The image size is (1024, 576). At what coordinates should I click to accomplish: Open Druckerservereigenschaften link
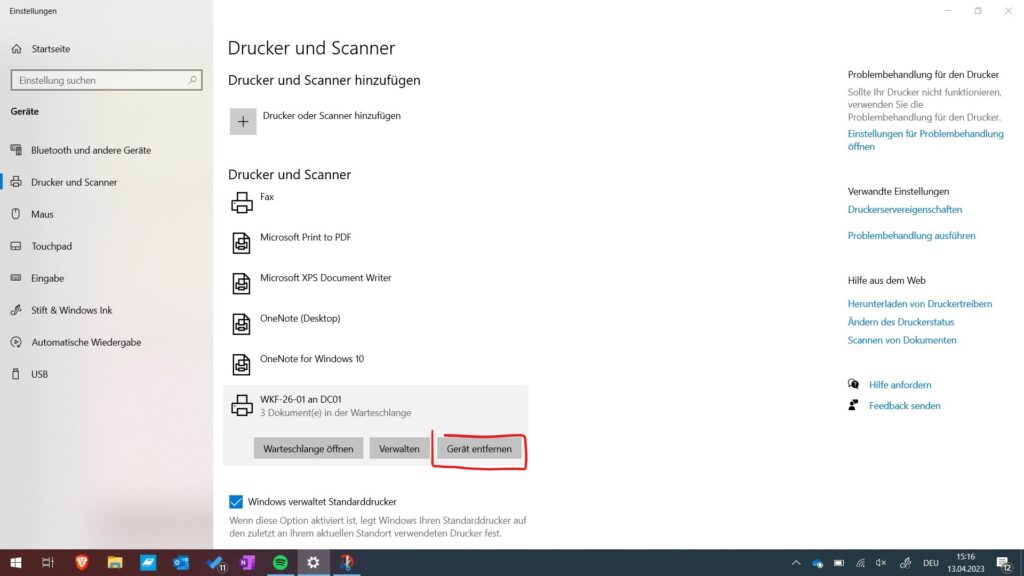[x=904, y=210]
